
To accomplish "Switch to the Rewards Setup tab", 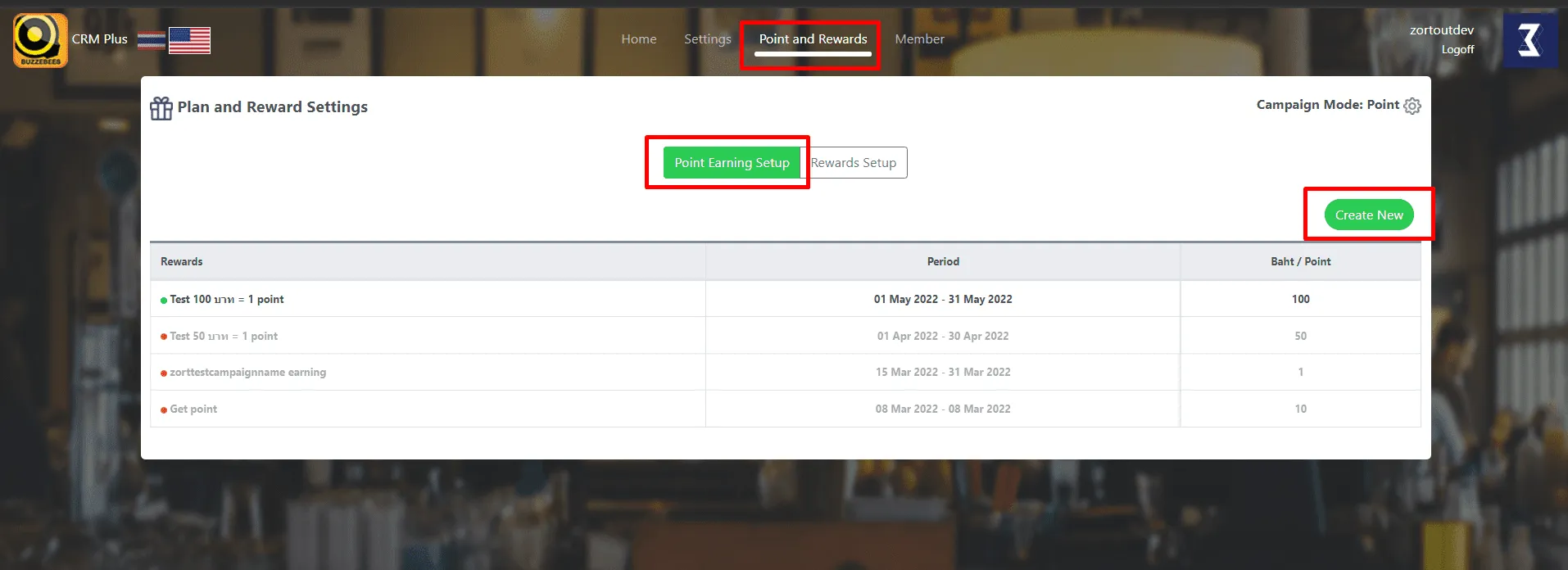I will click(x=854, y=163).
